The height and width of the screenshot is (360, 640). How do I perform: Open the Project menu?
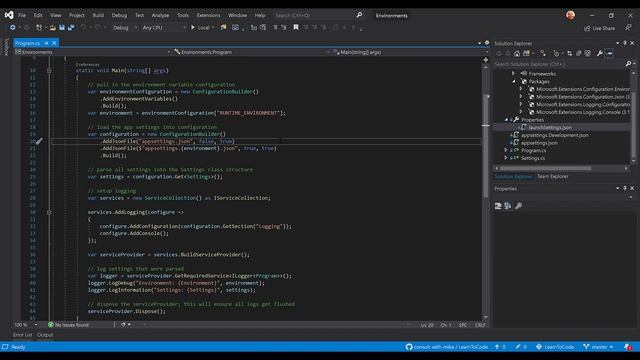point(77,15)
